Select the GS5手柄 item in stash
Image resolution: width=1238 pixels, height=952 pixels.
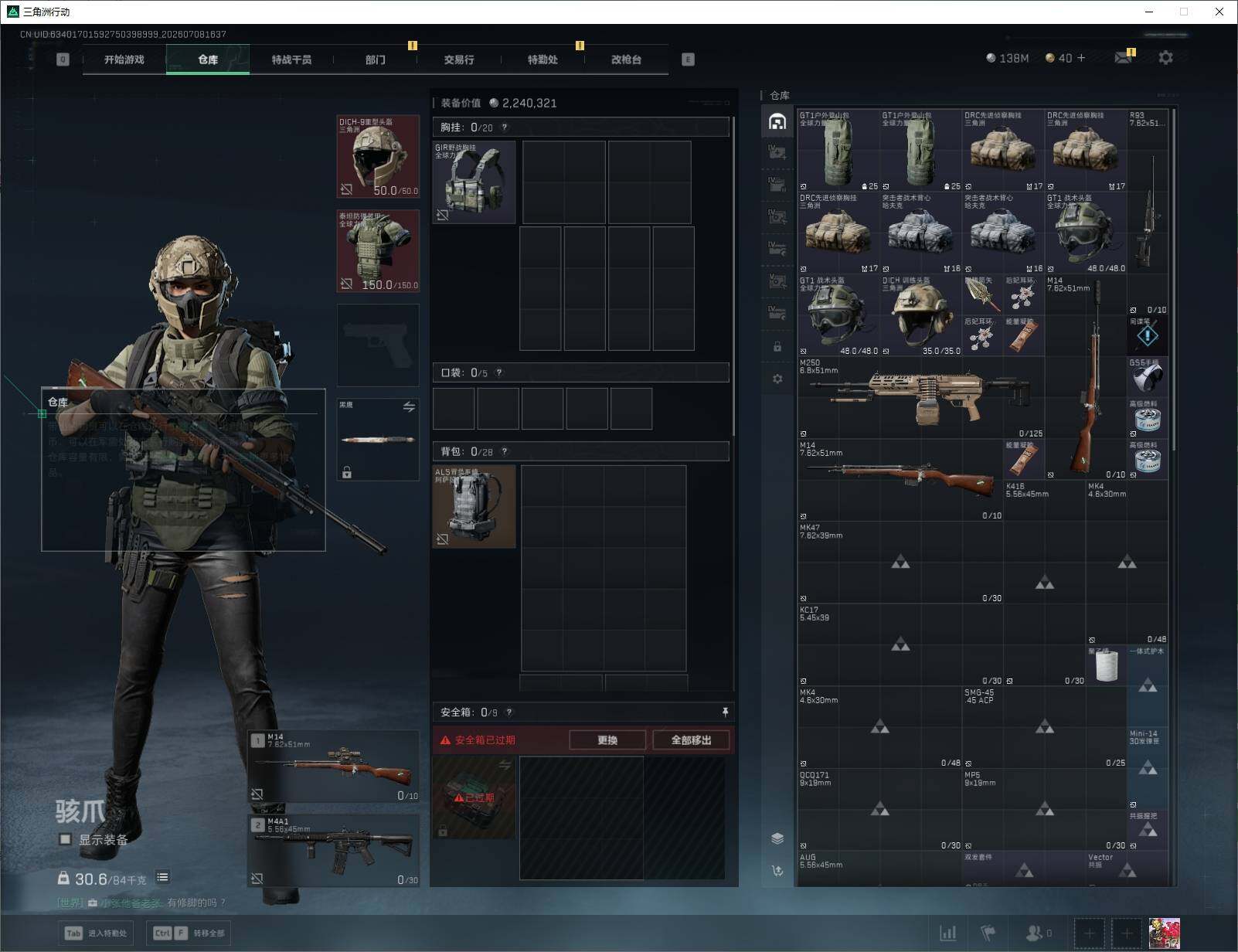click(x=1148, y=378)
